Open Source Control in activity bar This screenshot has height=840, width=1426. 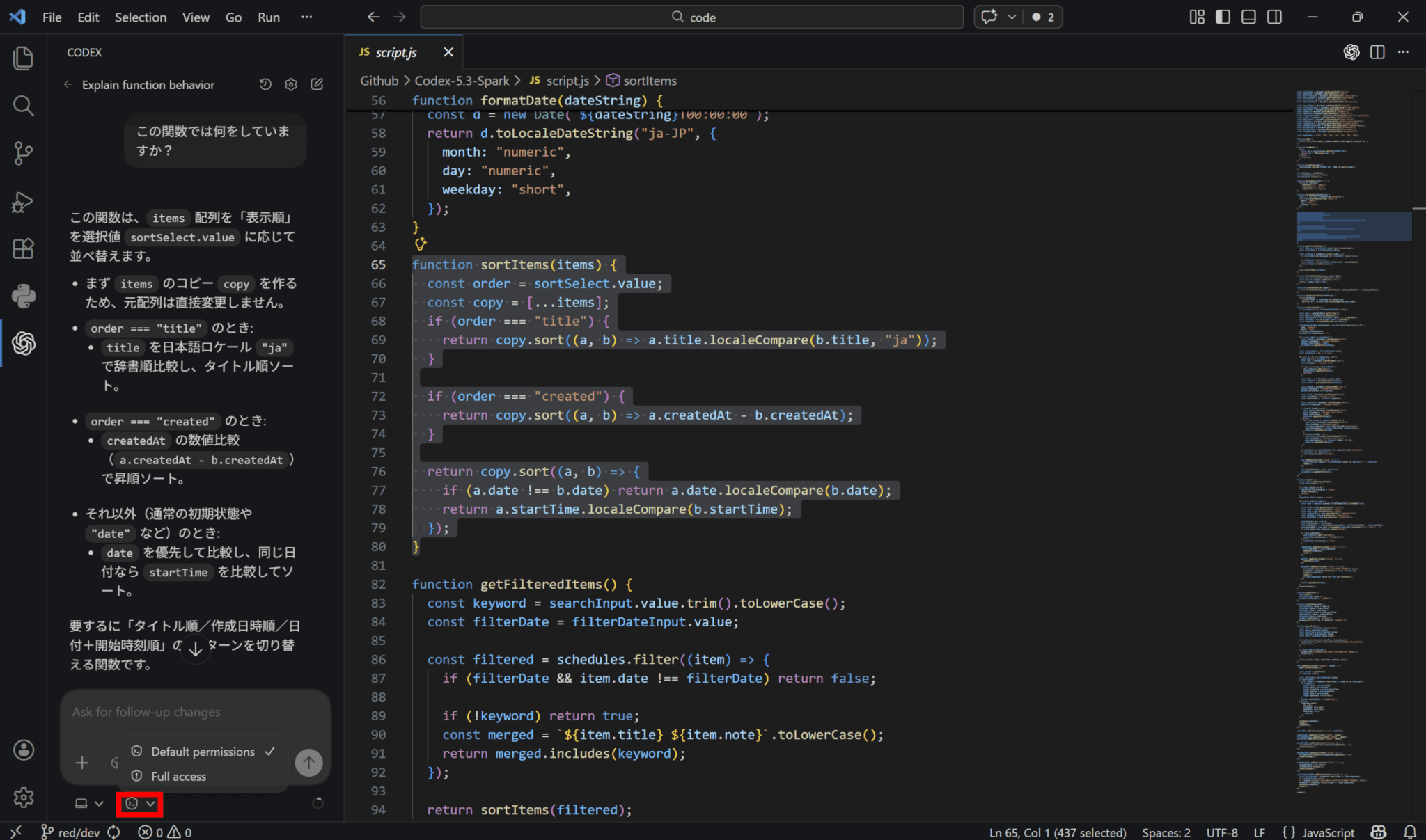click(24, 153)
